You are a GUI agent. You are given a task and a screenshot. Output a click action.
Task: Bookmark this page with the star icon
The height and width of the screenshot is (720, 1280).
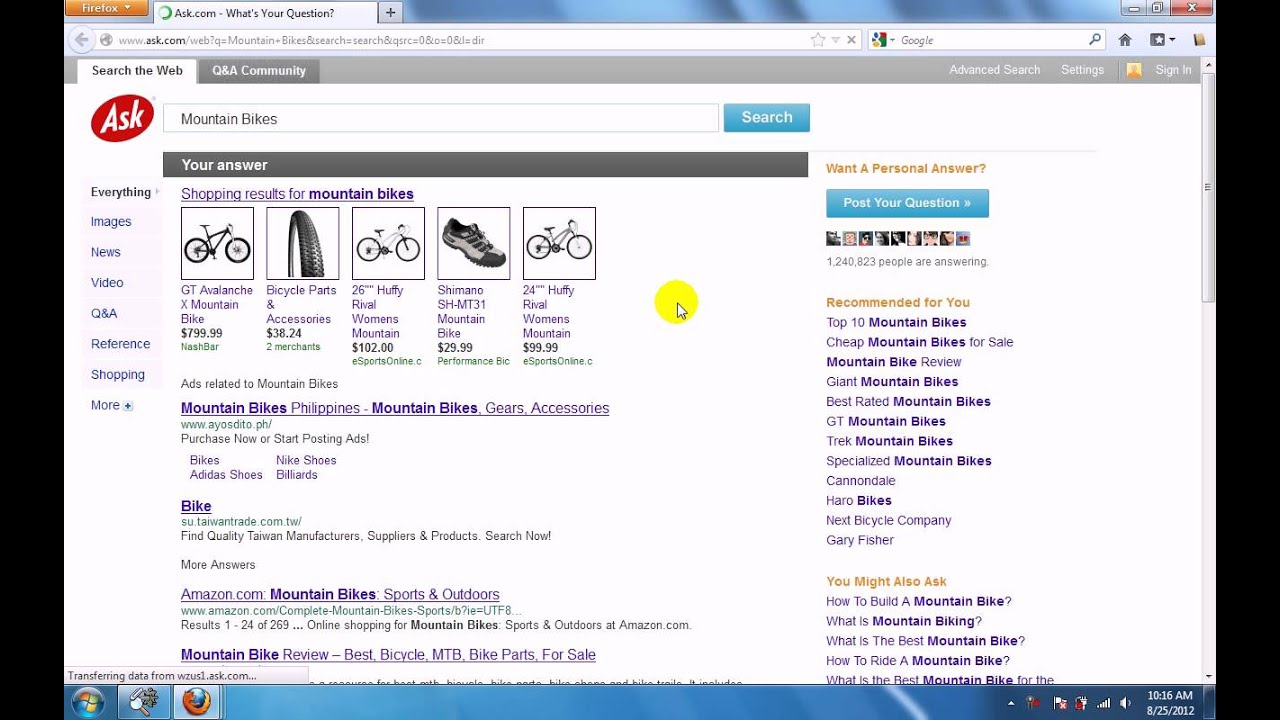[818, 40]
